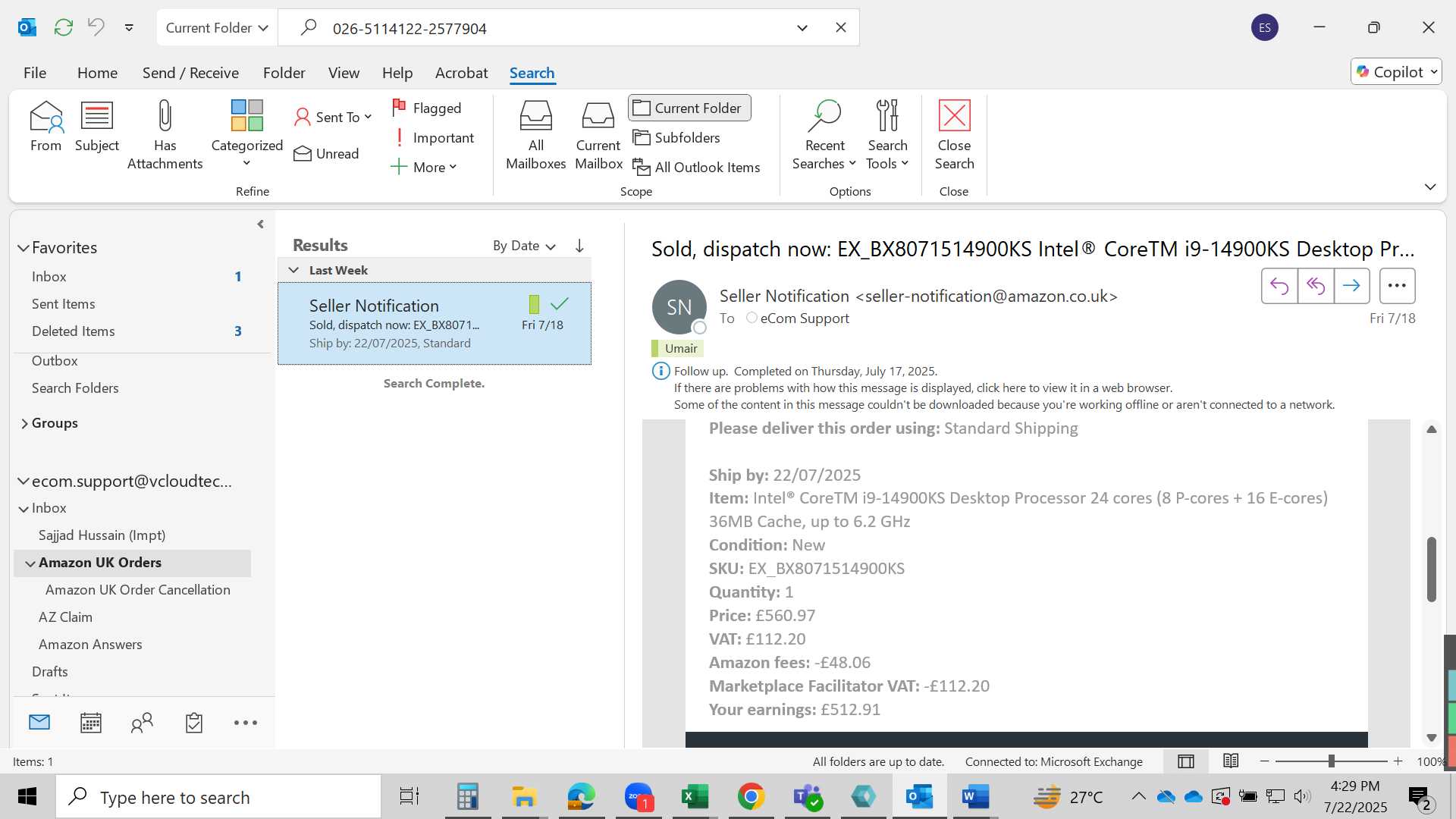This screenshot has height=819, width=1456.
Task: Click the view in web browser info link
Action: click(x=923, y=388)
